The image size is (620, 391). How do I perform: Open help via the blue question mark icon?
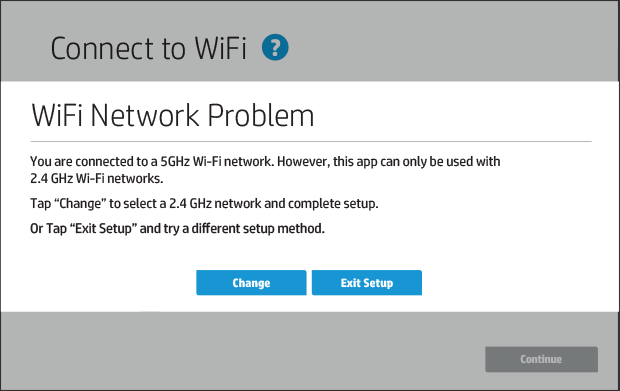pos(275,47)
